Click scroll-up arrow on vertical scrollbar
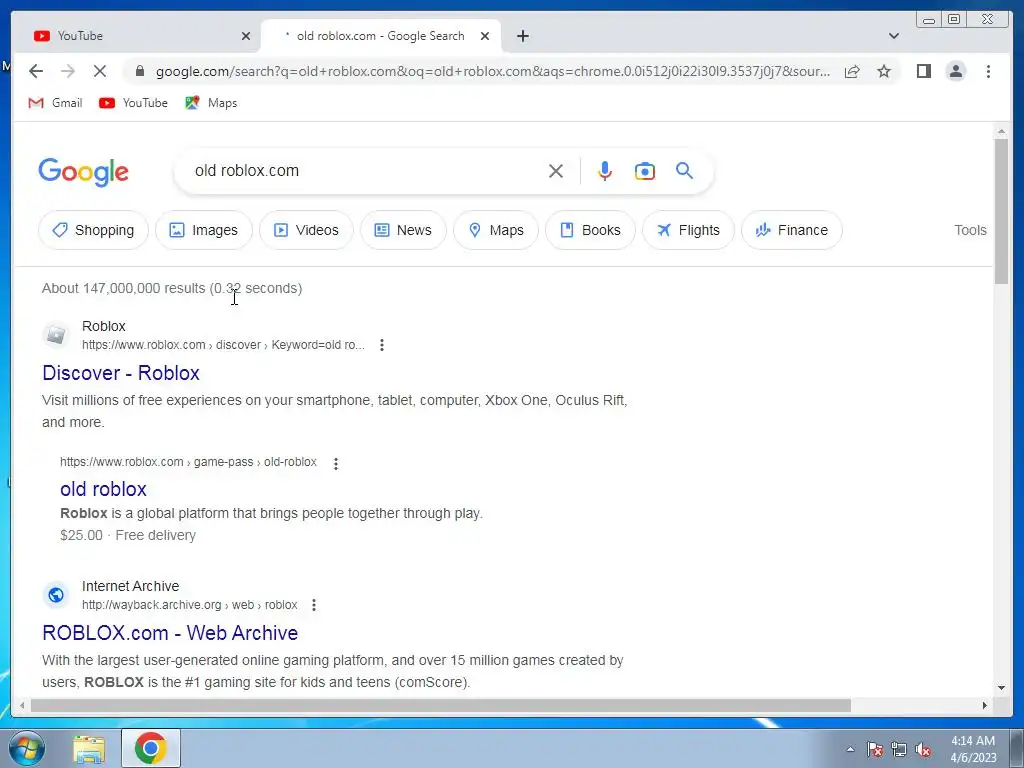 [x=1001, y=132]
